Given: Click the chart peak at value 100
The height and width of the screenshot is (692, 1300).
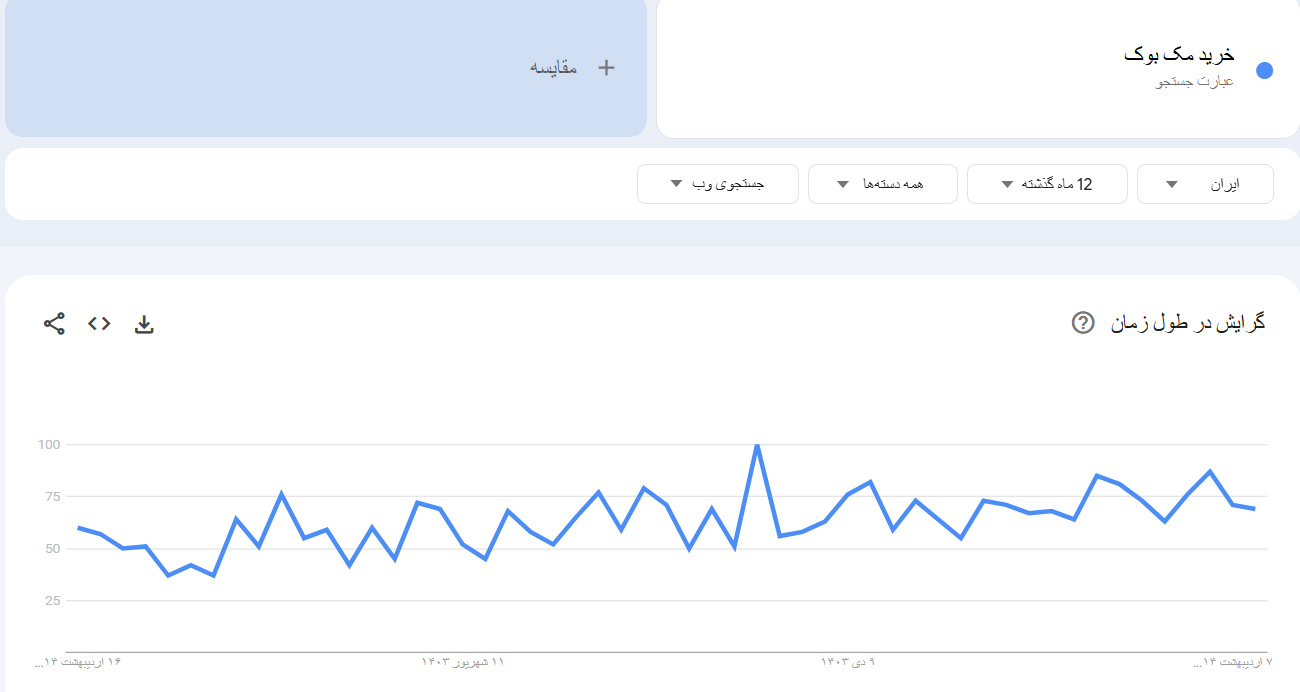Looking at the screenshot, I should 757,445.
